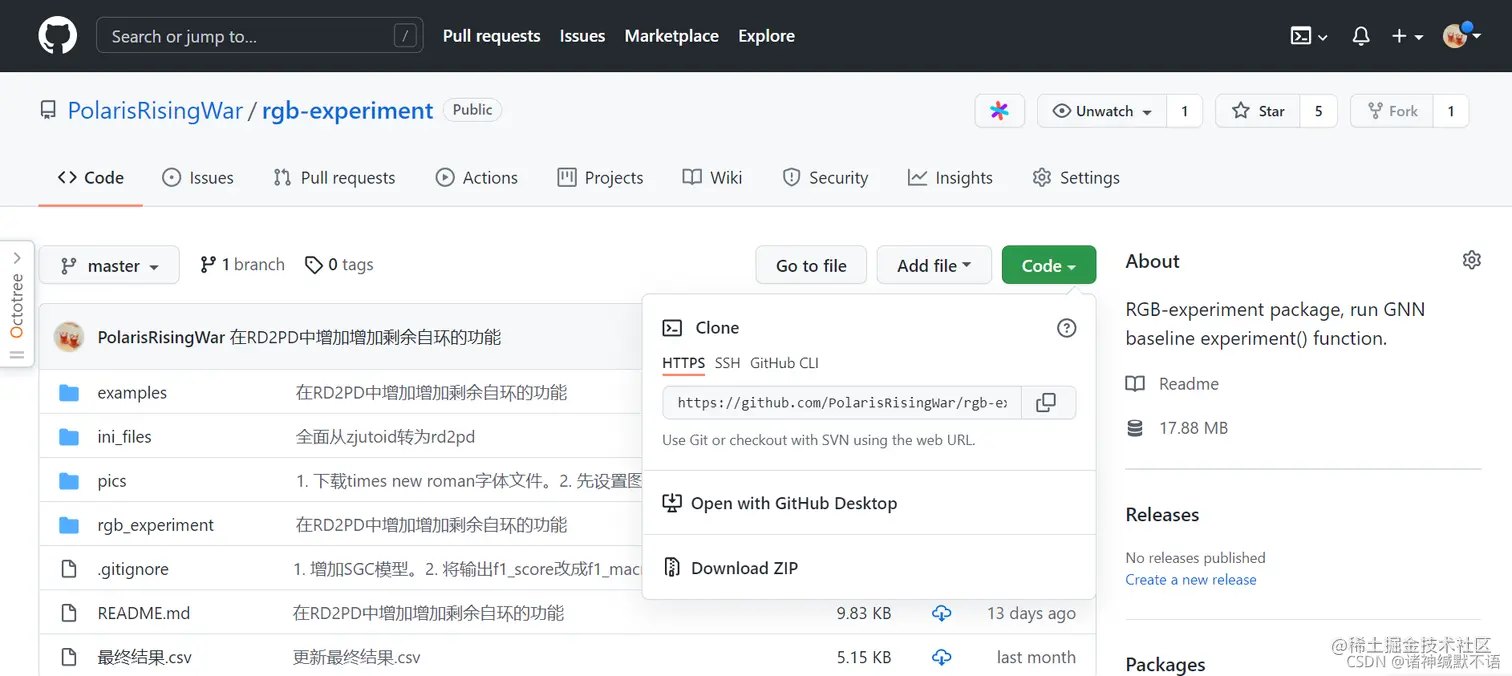Switch to the Actions tab

(x=477, y=177)
